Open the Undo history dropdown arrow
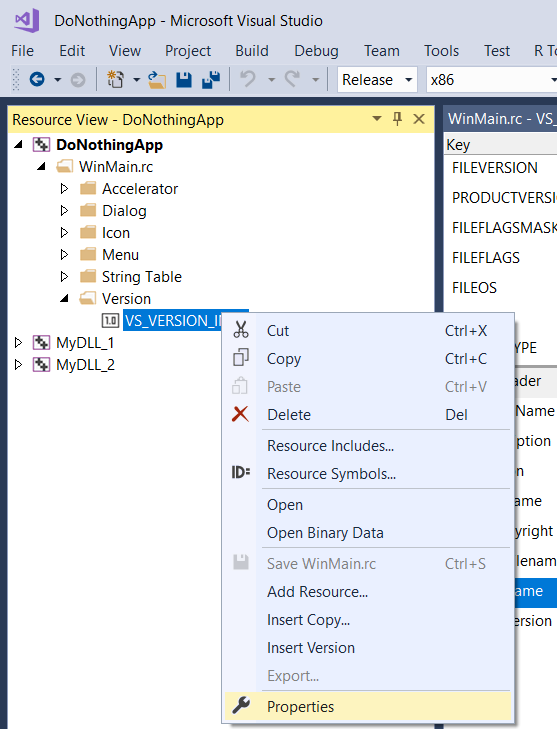The width and height of the screenshot is (557, 729). click(271, 80)
